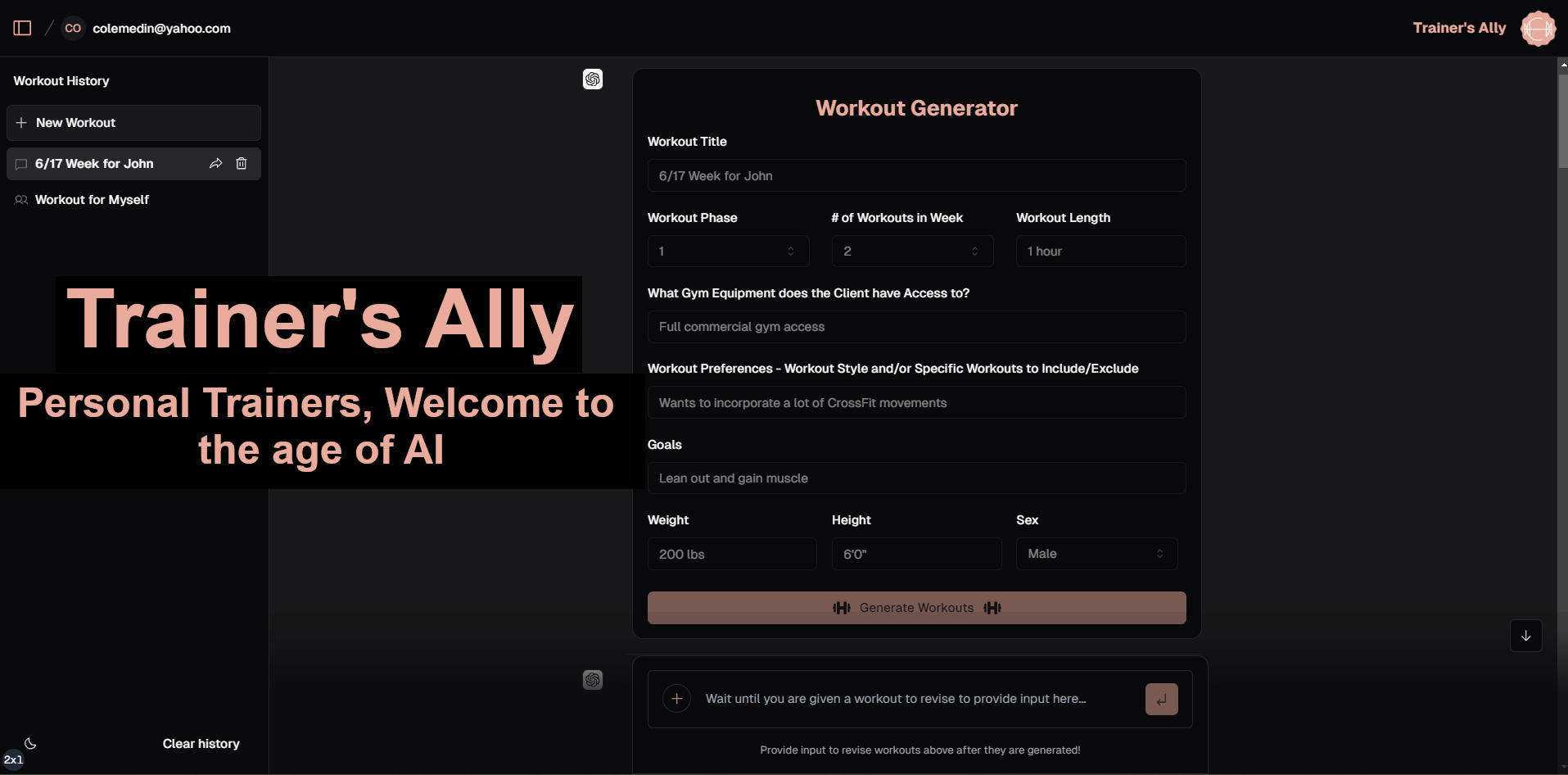Click the chat icon beside 6/17 Week for John
This screenshot has width=1568, height=775.
pyautogui.click(x=21, y=164)
